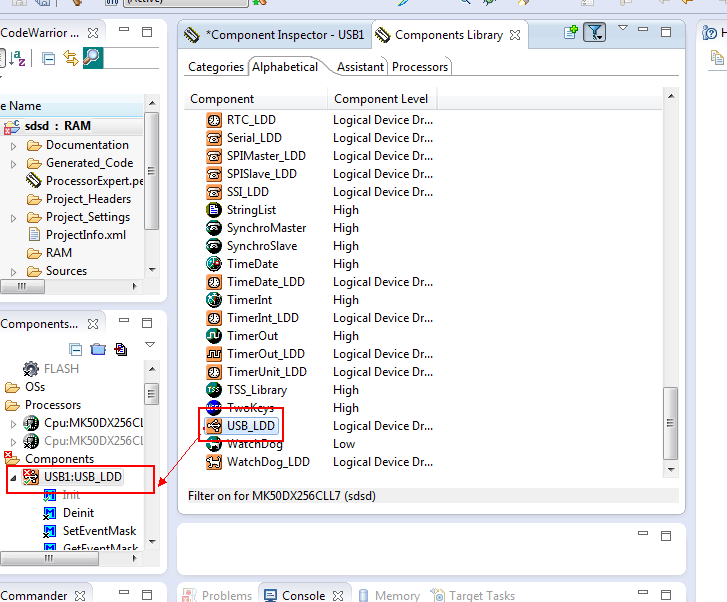Sort project tree alphabetically
Screen dimensions: 727x602
pyautogui.click(x=17, y=58)
